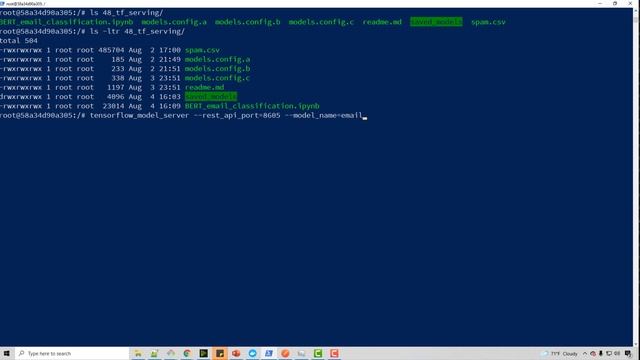Open the red PowerPoint taskbar icon
The height and width of the screenshot is (360, 640).
(x=236, y=353)
